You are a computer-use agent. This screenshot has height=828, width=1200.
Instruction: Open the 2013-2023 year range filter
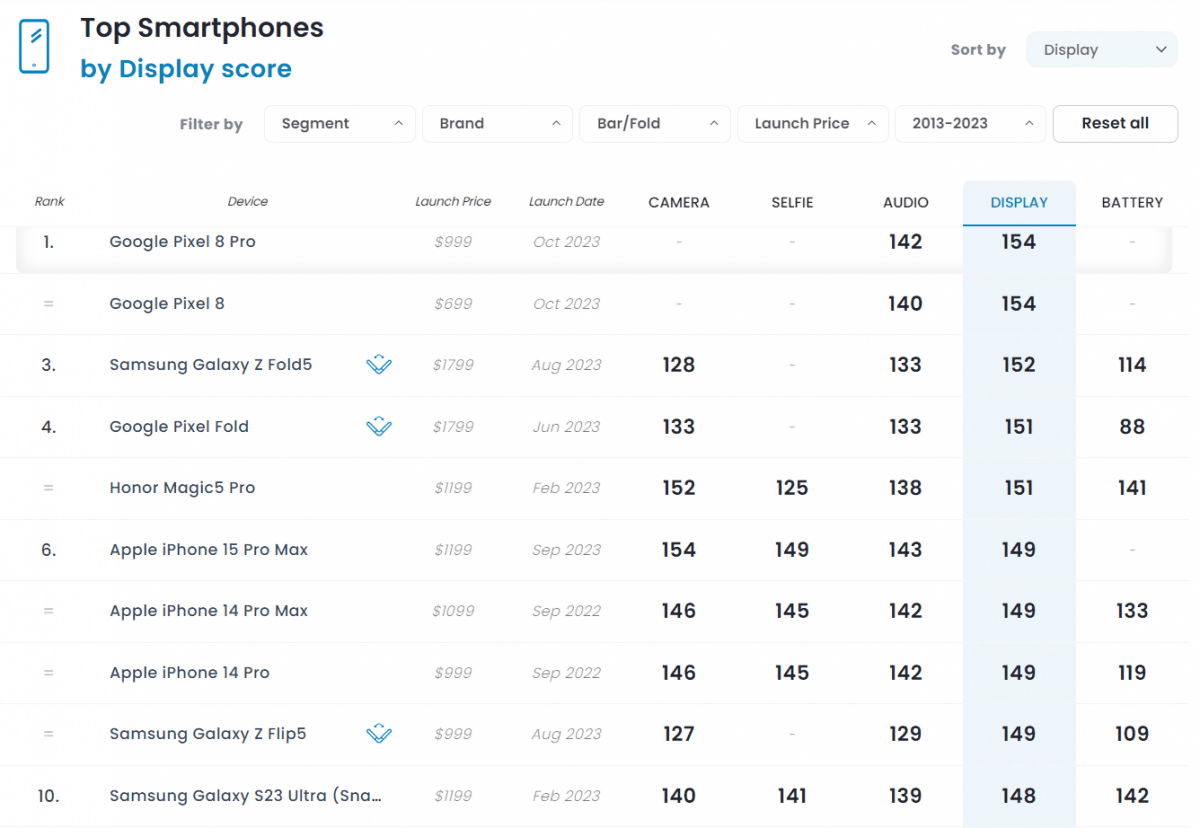point(970,124)
